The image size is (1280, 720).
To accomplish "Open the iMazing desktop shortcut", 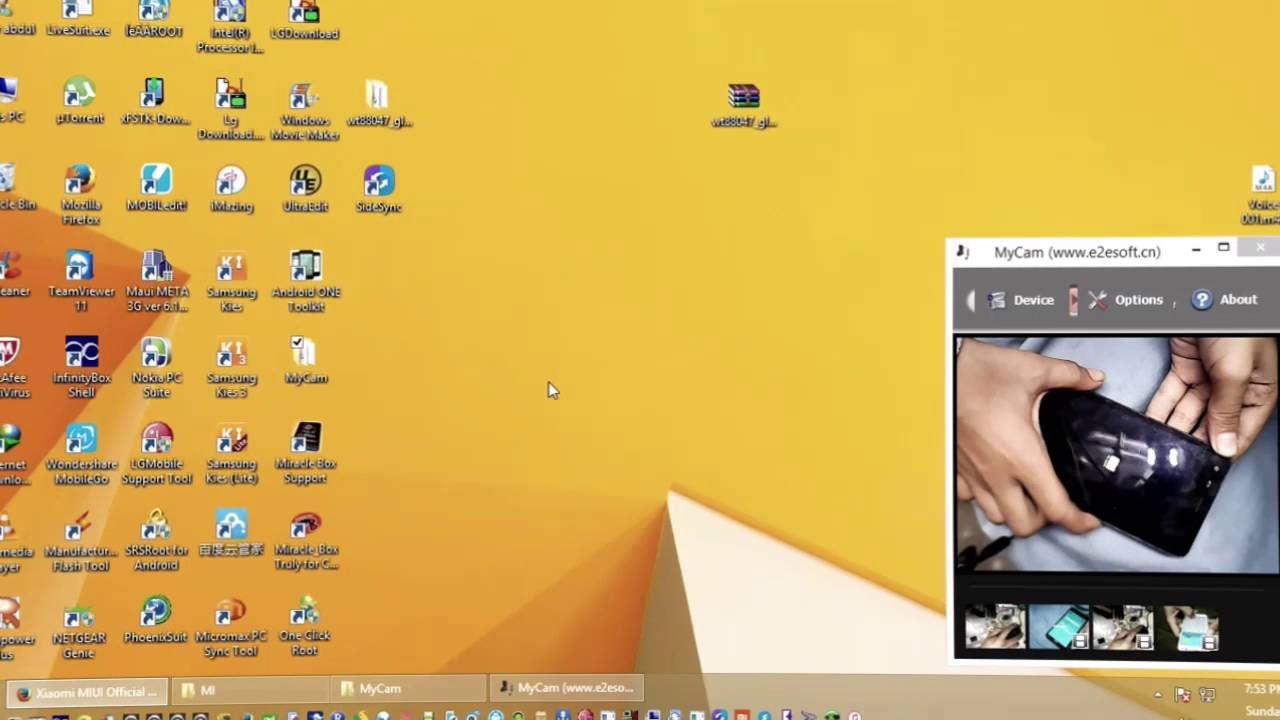I will (231, 189).
